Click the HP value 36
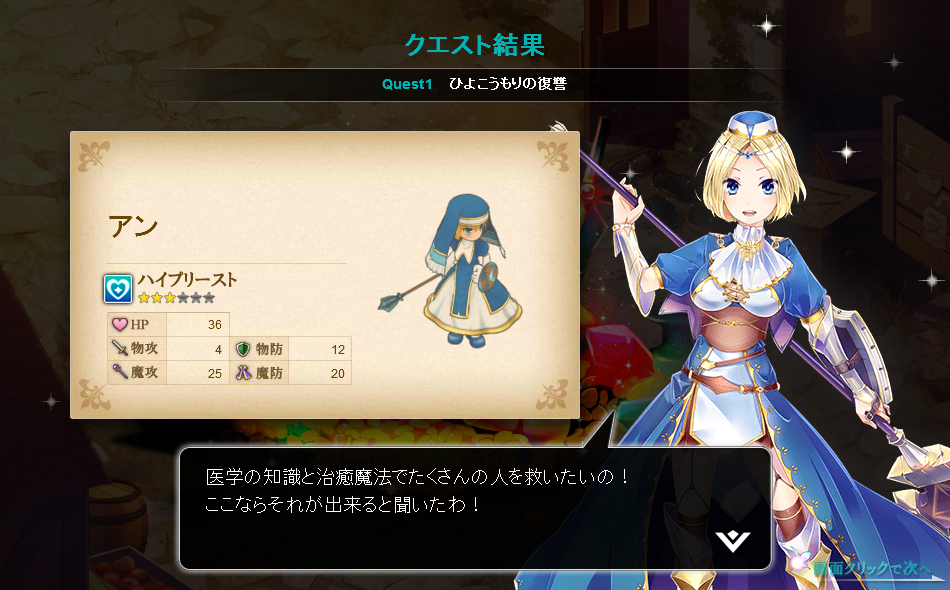Image resolution: width=950 pixels, height=590 pixels. coord(214,325)
